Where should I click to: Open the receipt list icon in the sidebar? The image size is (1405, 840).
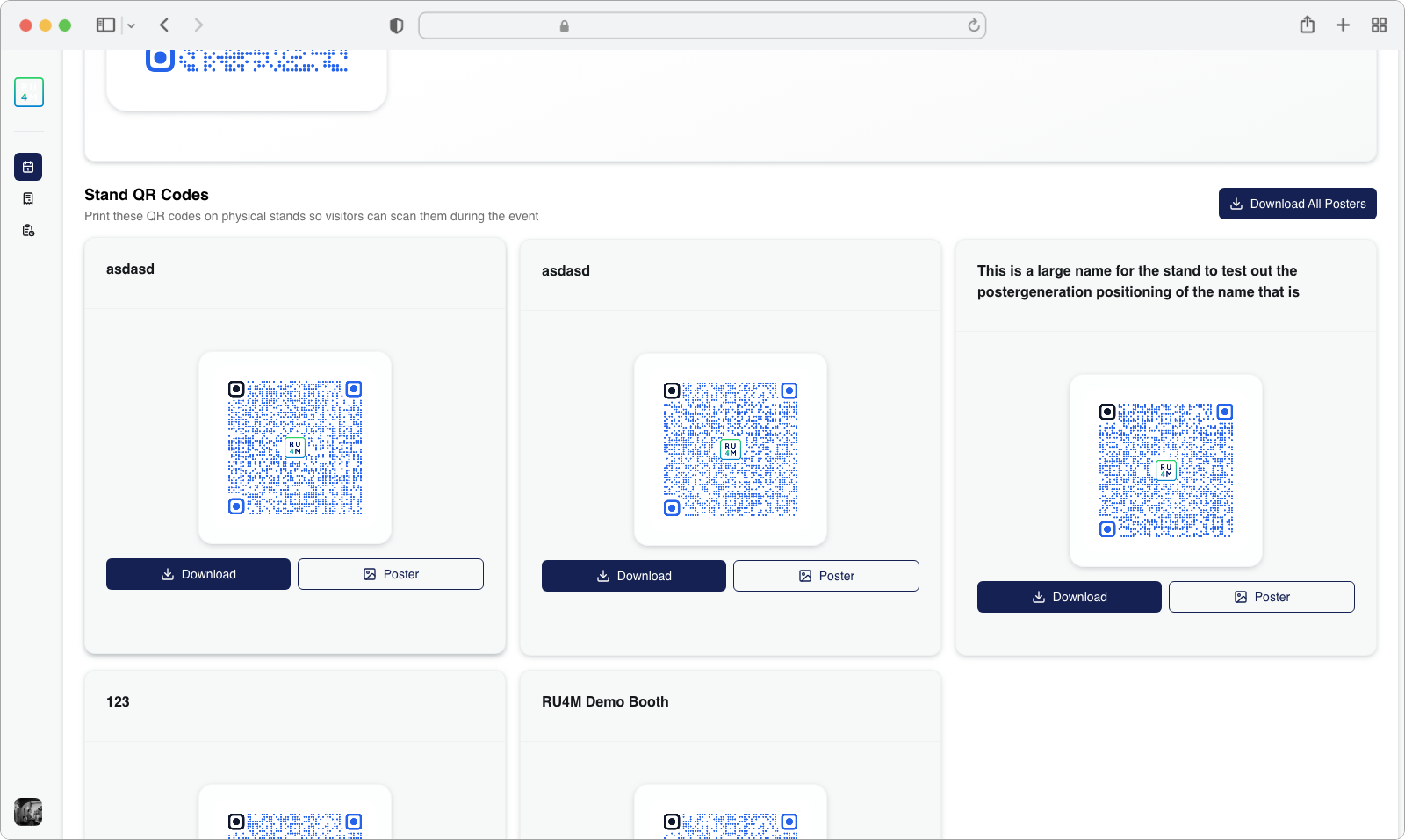pos(28,198)
